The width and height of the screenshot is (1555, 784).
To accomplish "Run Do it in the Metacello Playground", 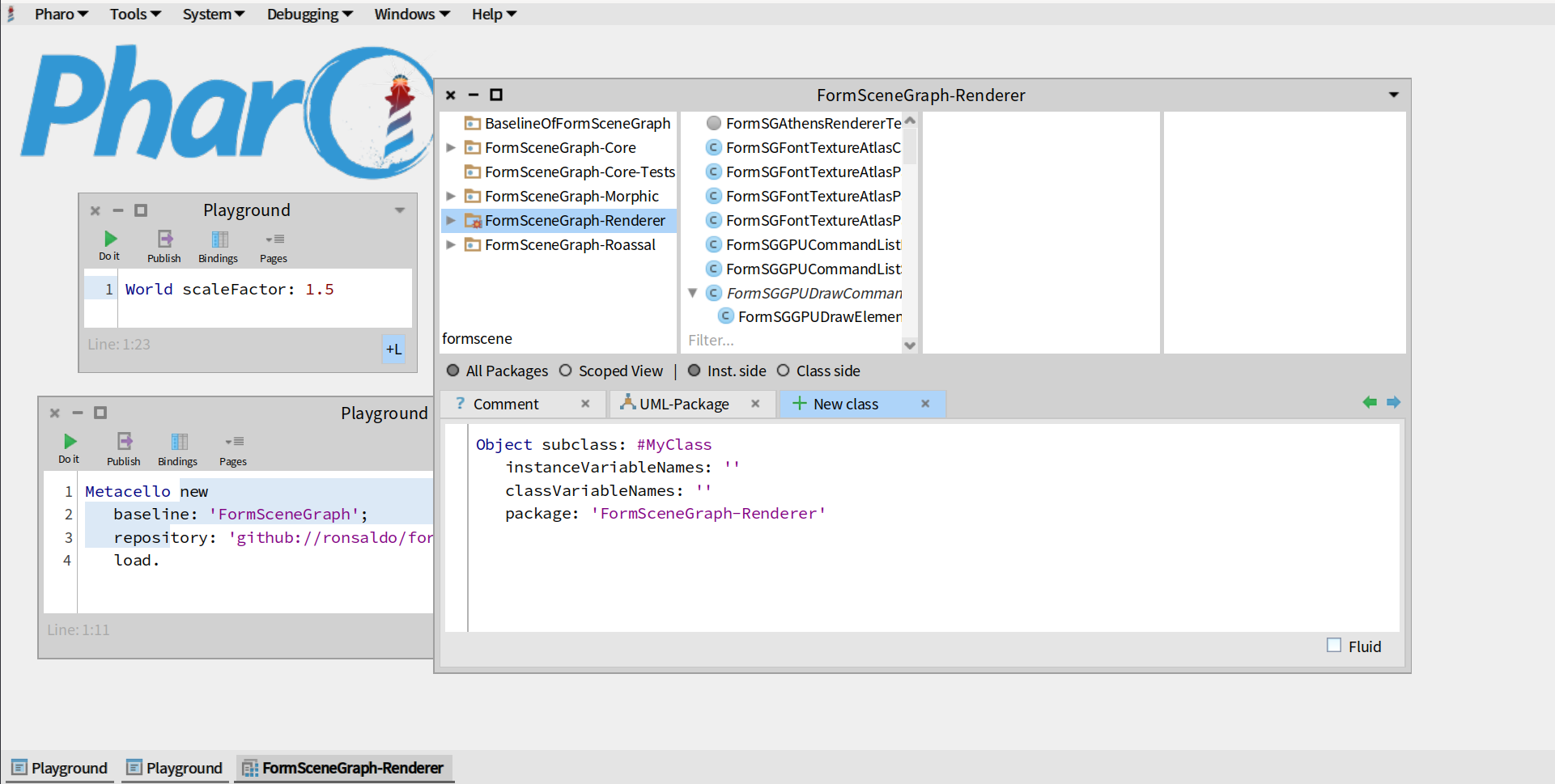I will [x=69, y=448].
